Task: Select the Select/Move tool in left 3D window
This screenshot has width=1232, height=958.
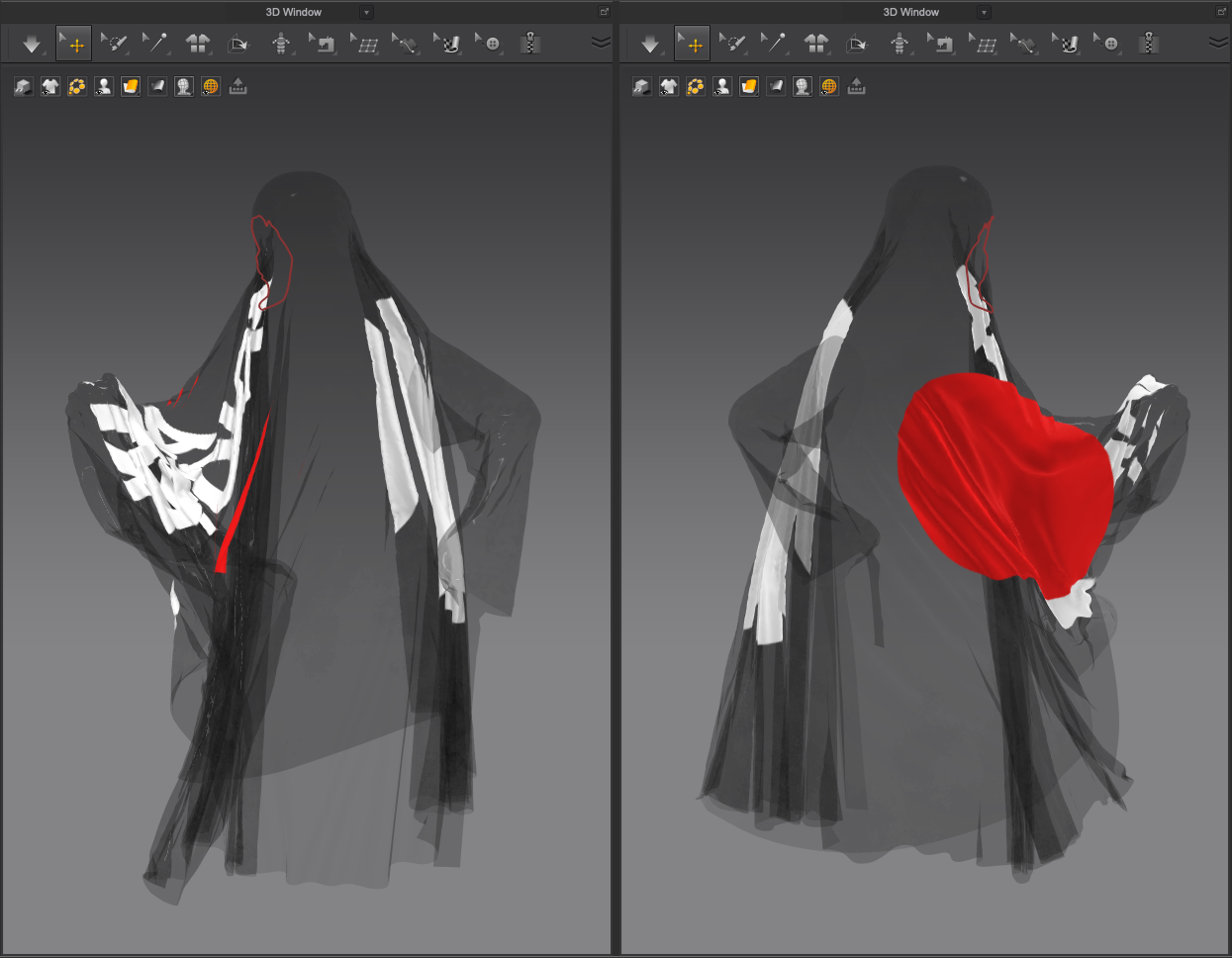Action: click(73, 44)
